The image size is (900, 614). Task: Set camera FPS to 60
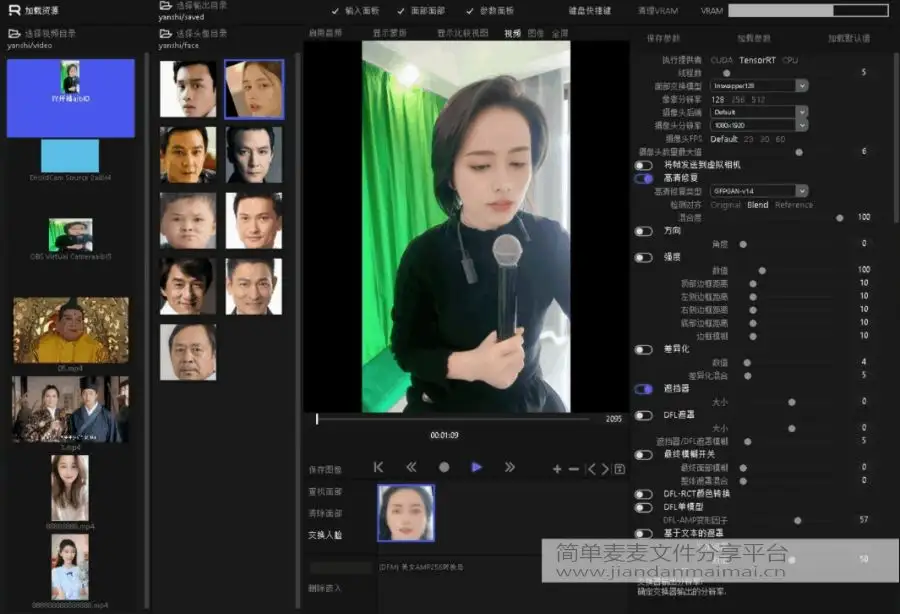780,139
